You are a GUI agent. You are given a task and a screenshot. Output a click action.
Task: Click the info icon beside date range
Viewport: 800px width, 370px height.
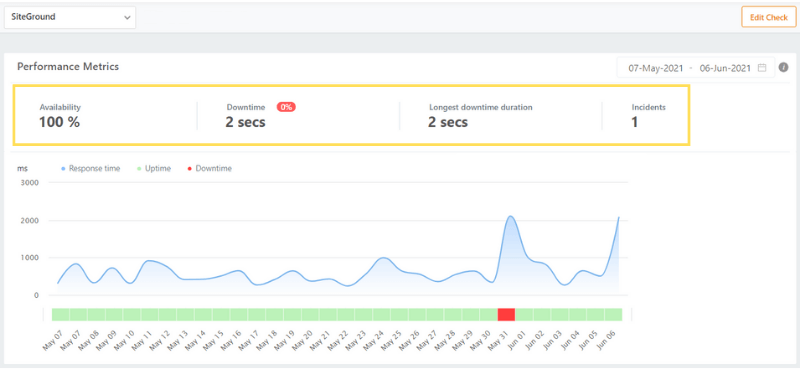click(784, 67)
